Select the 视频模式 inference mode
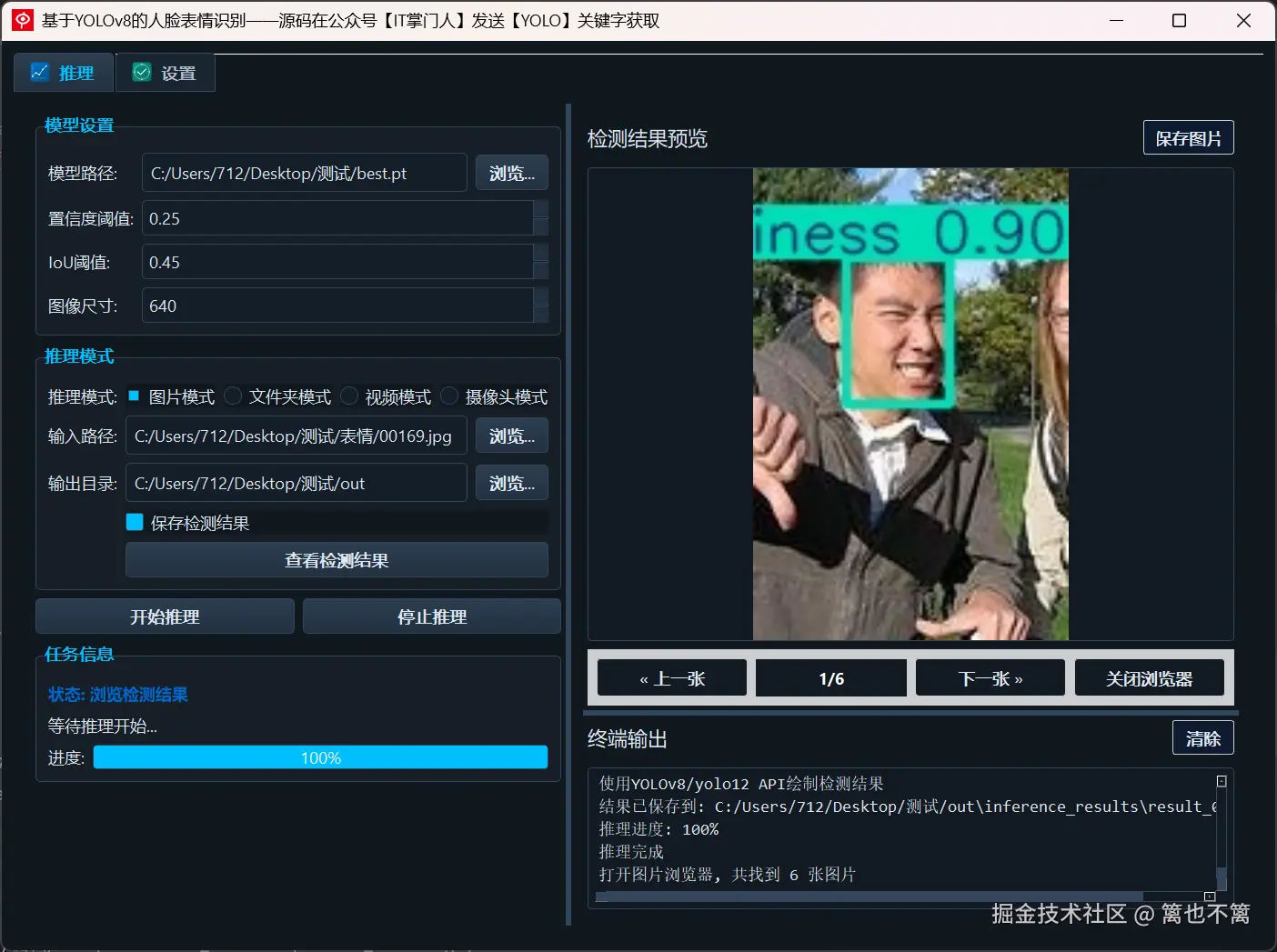Image resolution: width=1277 pixels, height=952 pixels. point(349,396)
